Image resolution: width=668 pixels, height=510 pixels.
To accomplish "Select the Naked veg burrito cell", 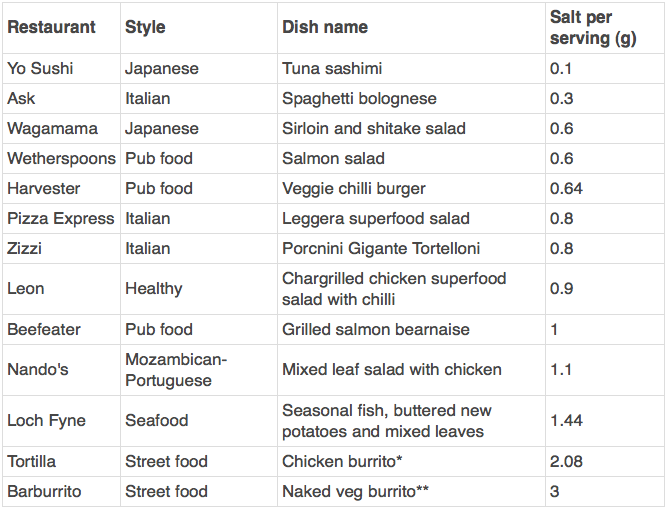I will pos(411,492).
